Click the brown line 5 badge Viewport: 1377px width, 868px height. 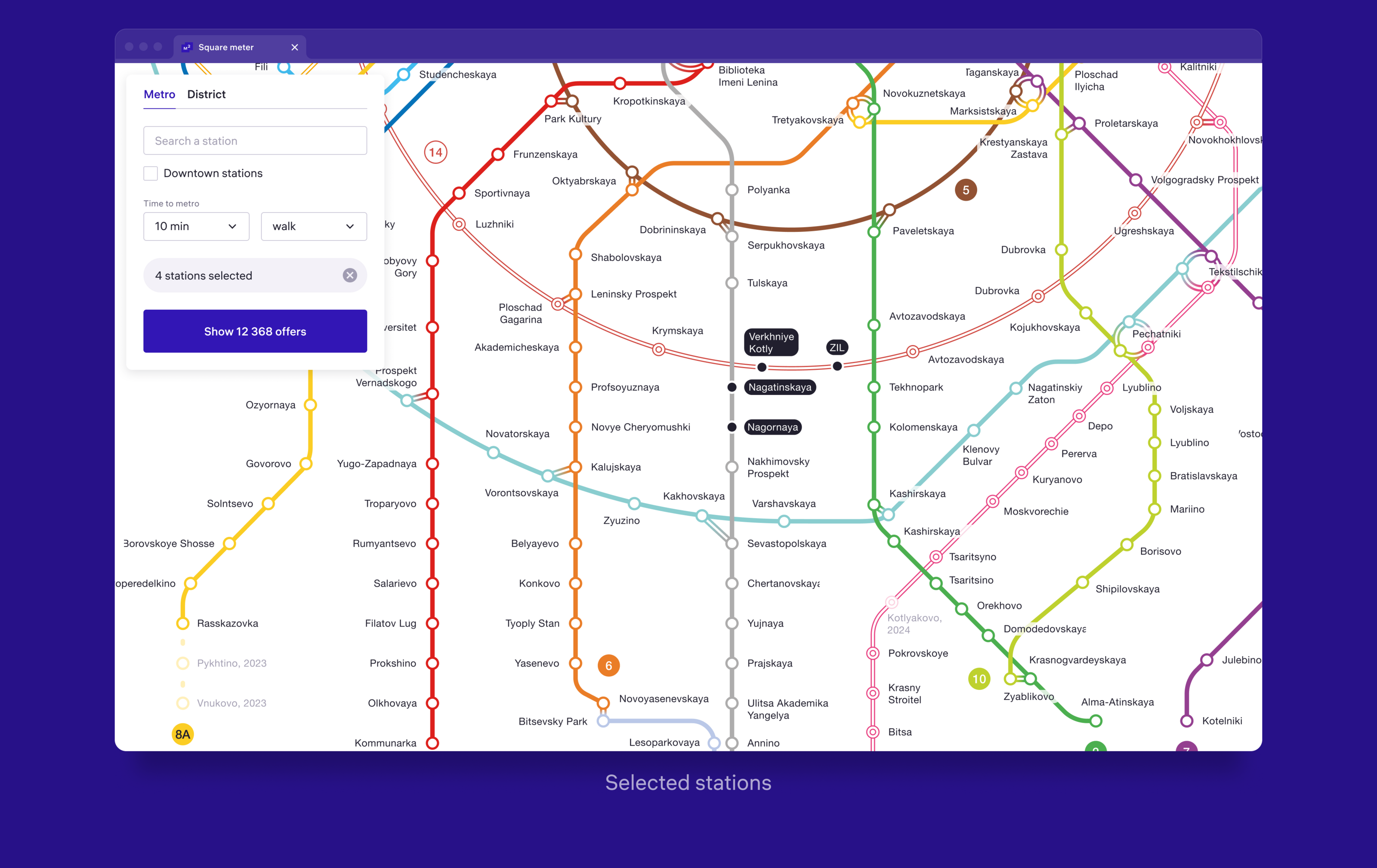pyautogui.click(x=965, y=190)
